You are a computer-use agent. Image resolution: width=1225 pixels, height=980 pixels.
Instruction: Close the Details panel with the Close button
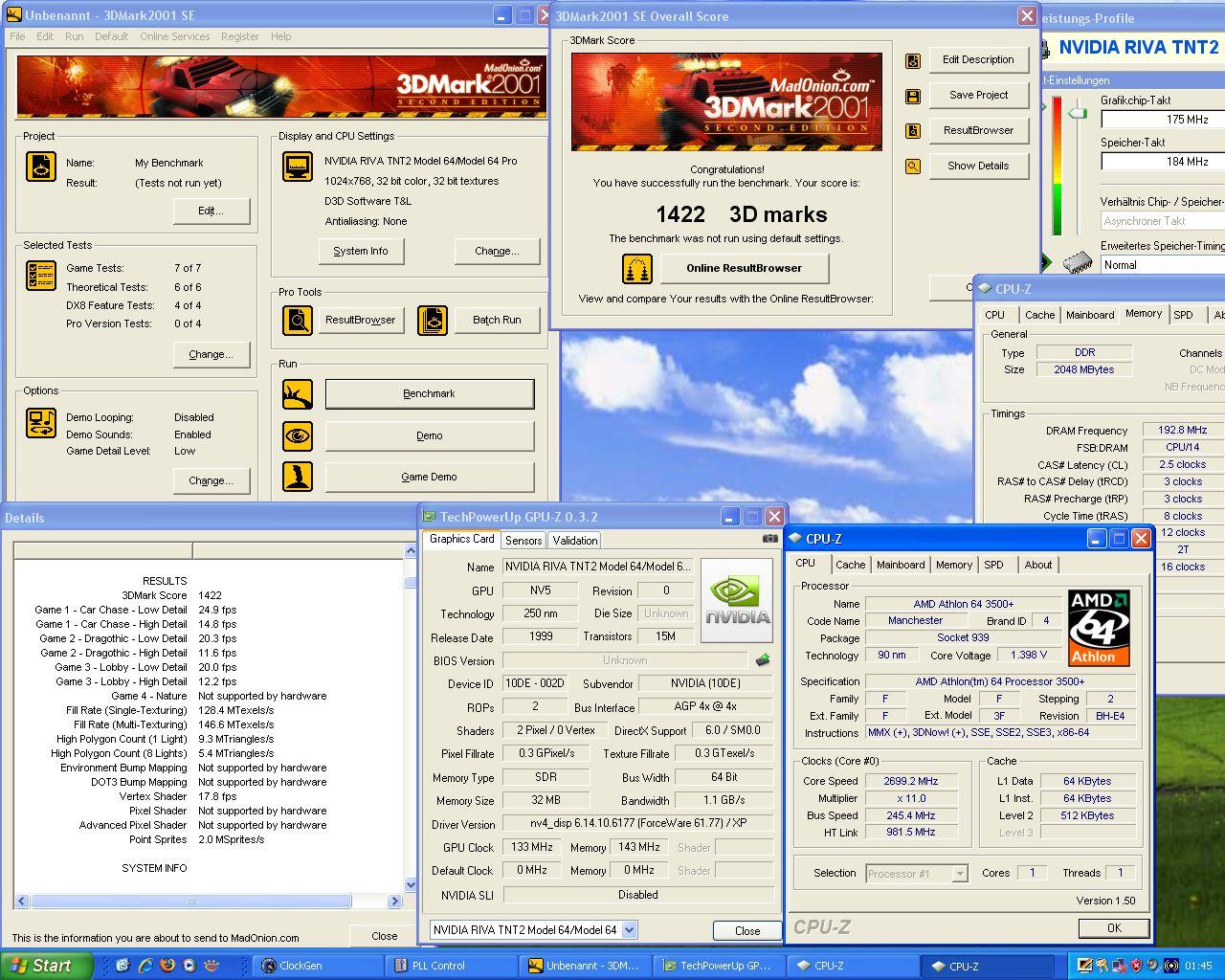385,936
